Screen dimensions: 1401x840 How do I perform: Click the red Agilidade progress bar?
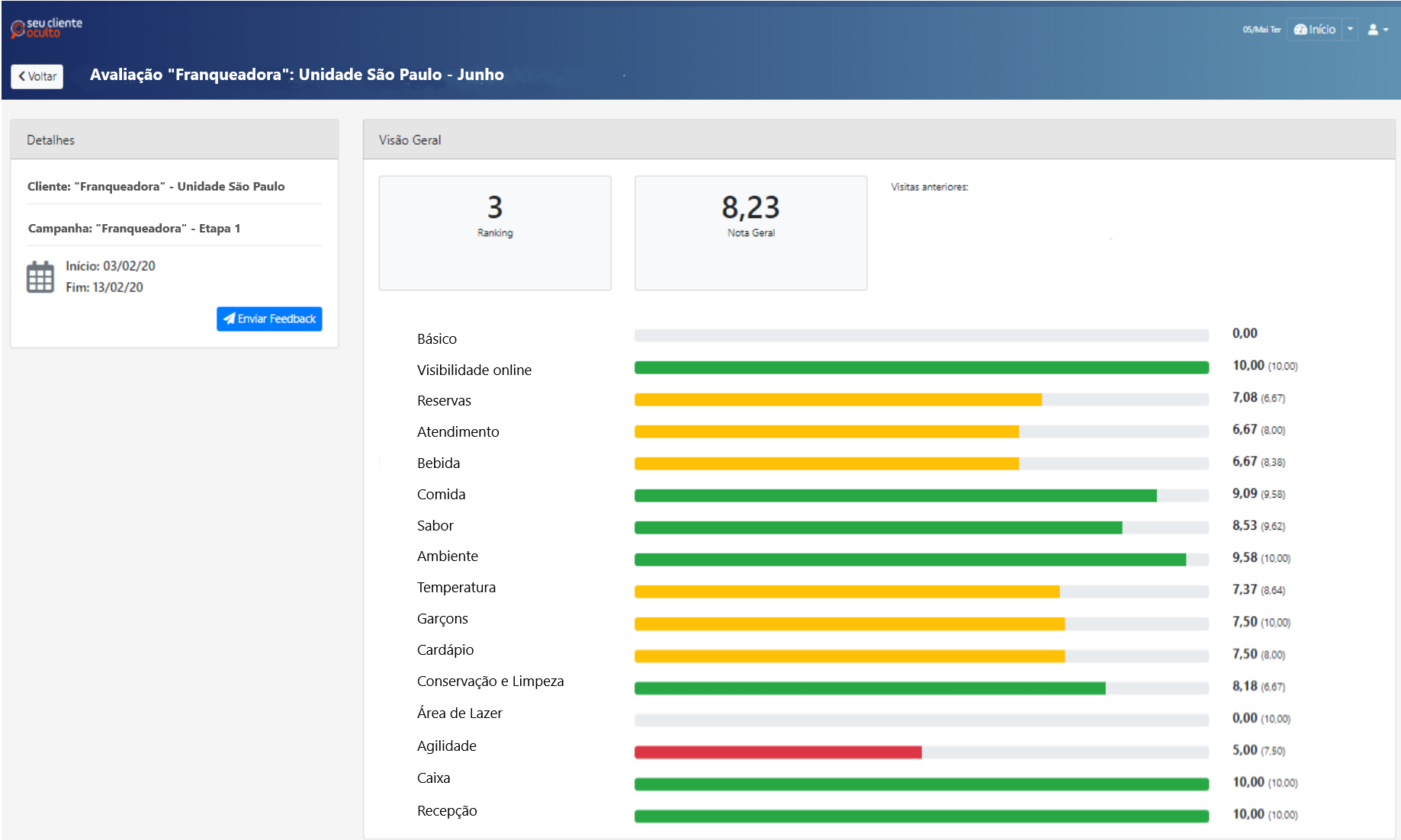[x=778, y=752]
